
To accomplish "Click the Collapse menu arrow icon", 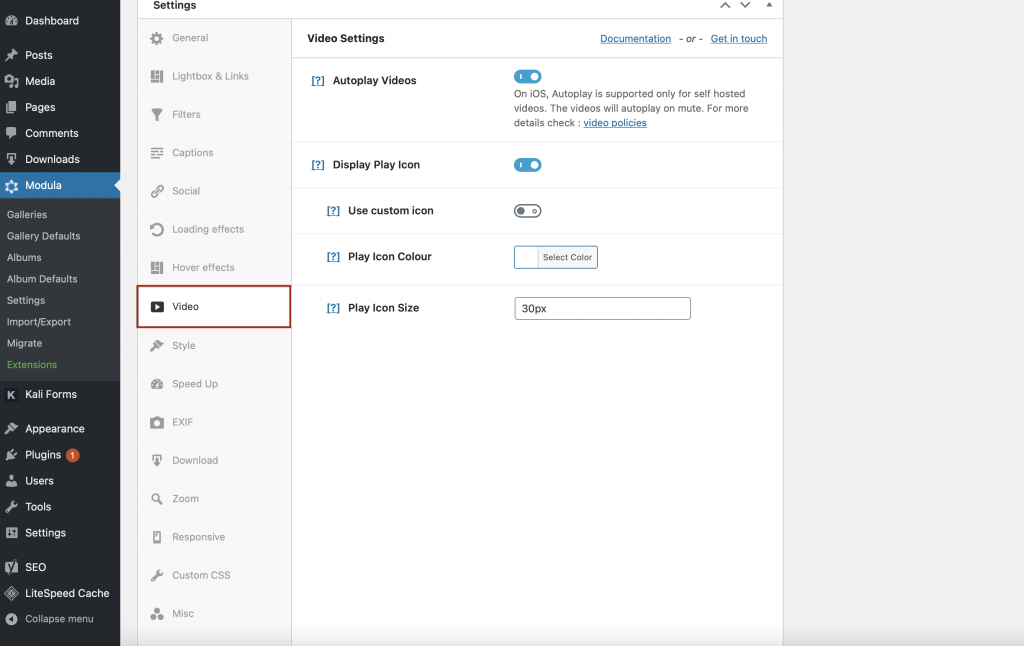I will pyautogui.click(x=11, y=619).
